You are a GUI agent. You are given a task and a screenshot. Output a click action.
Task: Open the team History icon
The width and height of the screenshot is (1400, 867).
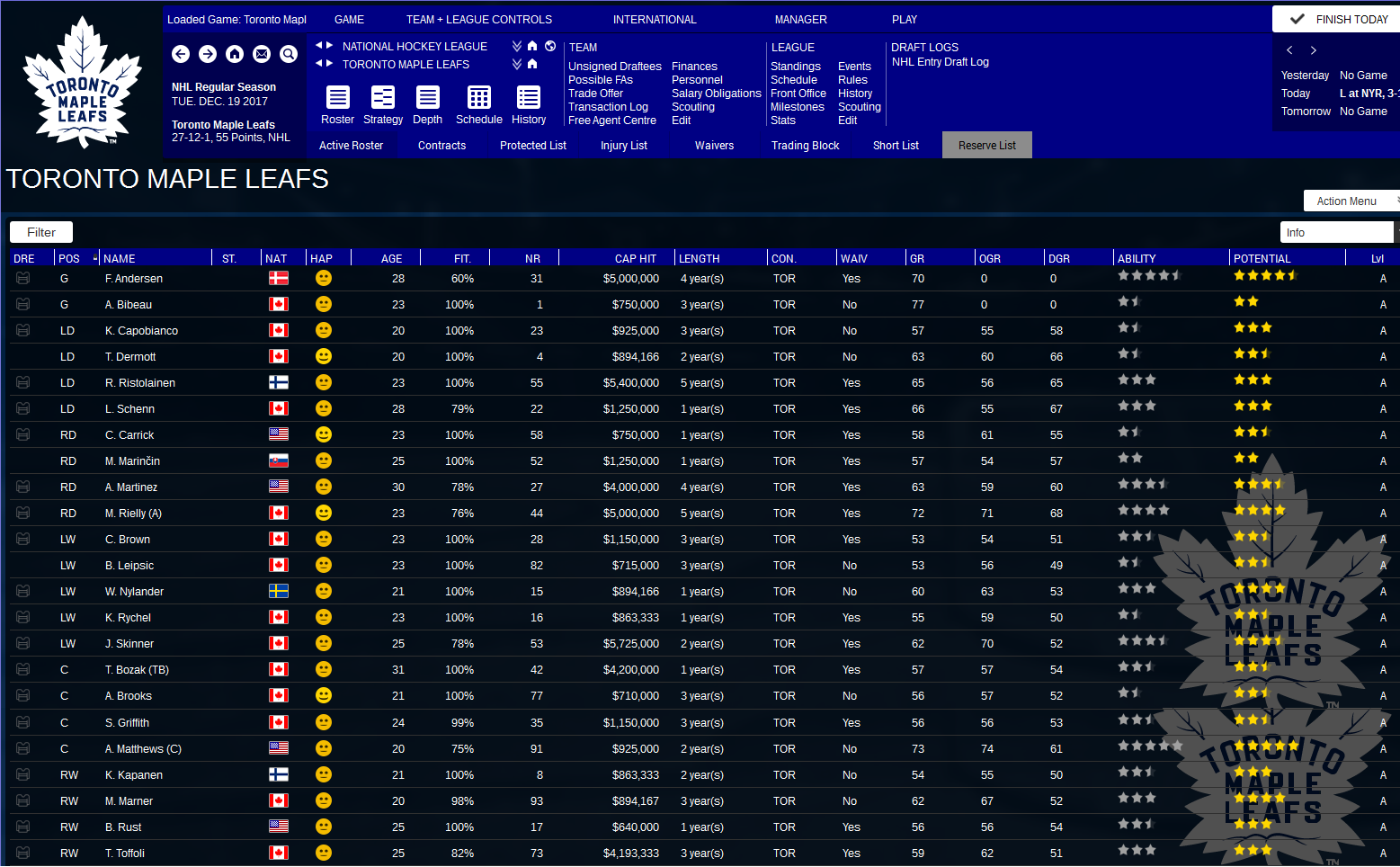(529, 97)
